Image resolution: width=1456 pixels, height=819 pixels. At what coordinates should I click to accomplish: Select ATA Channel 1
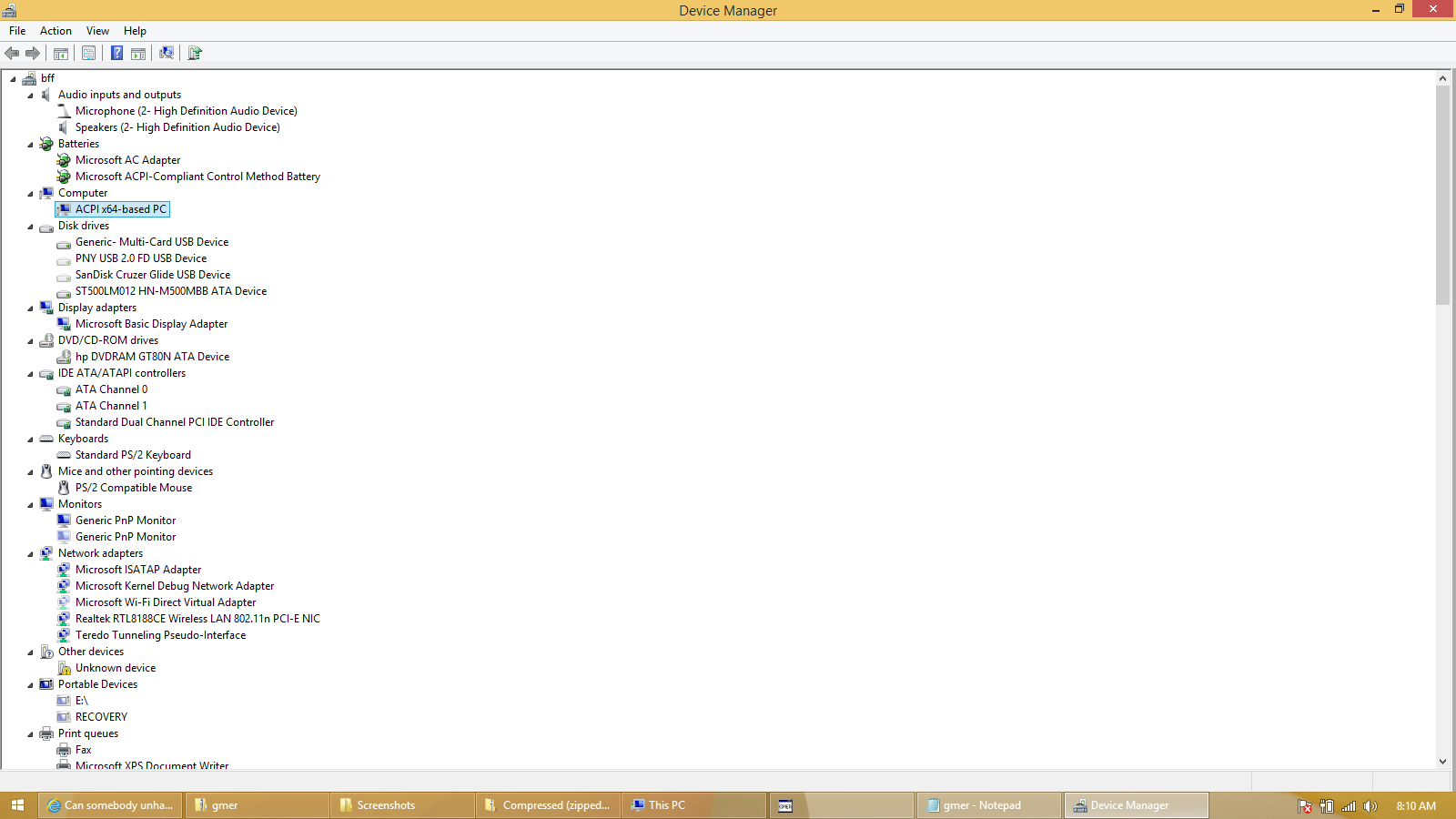(x=111, y=406)
